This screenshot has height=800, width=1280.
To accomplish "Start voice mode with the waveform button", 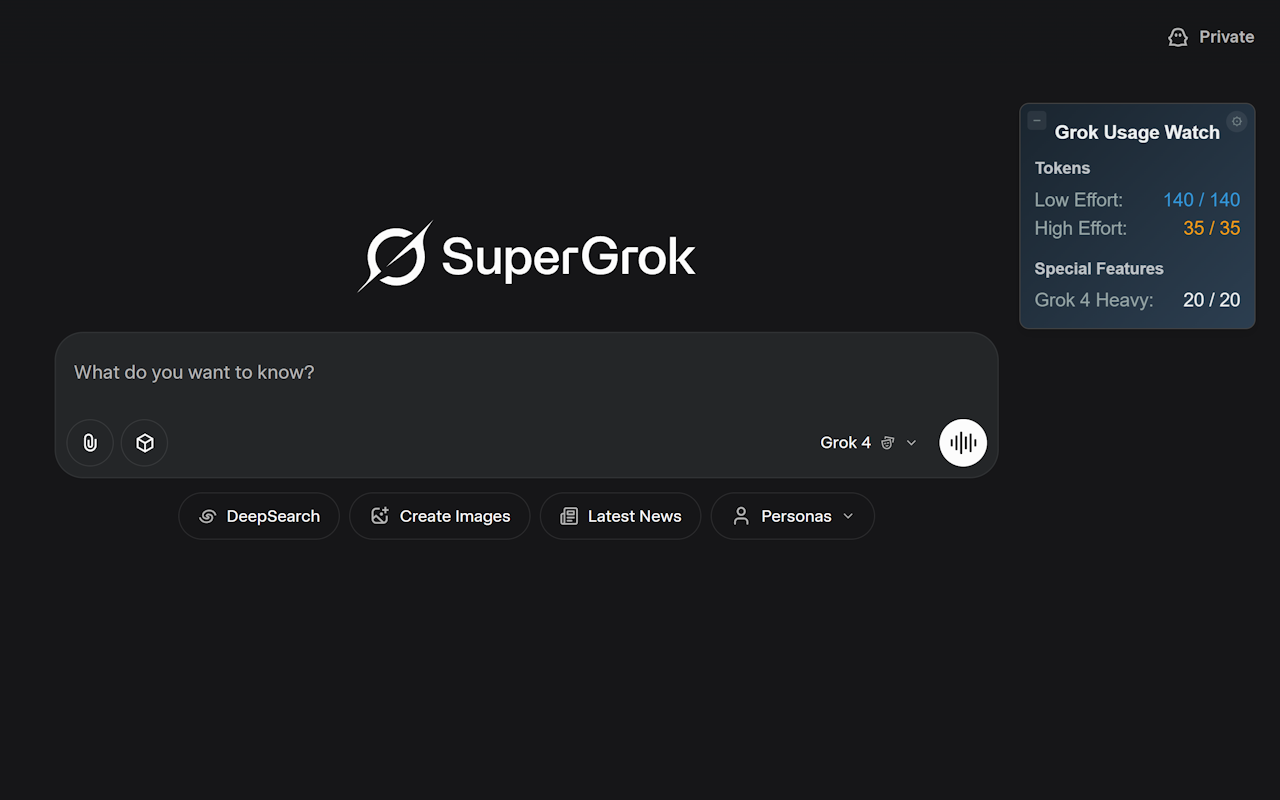I will coord(962,442).
